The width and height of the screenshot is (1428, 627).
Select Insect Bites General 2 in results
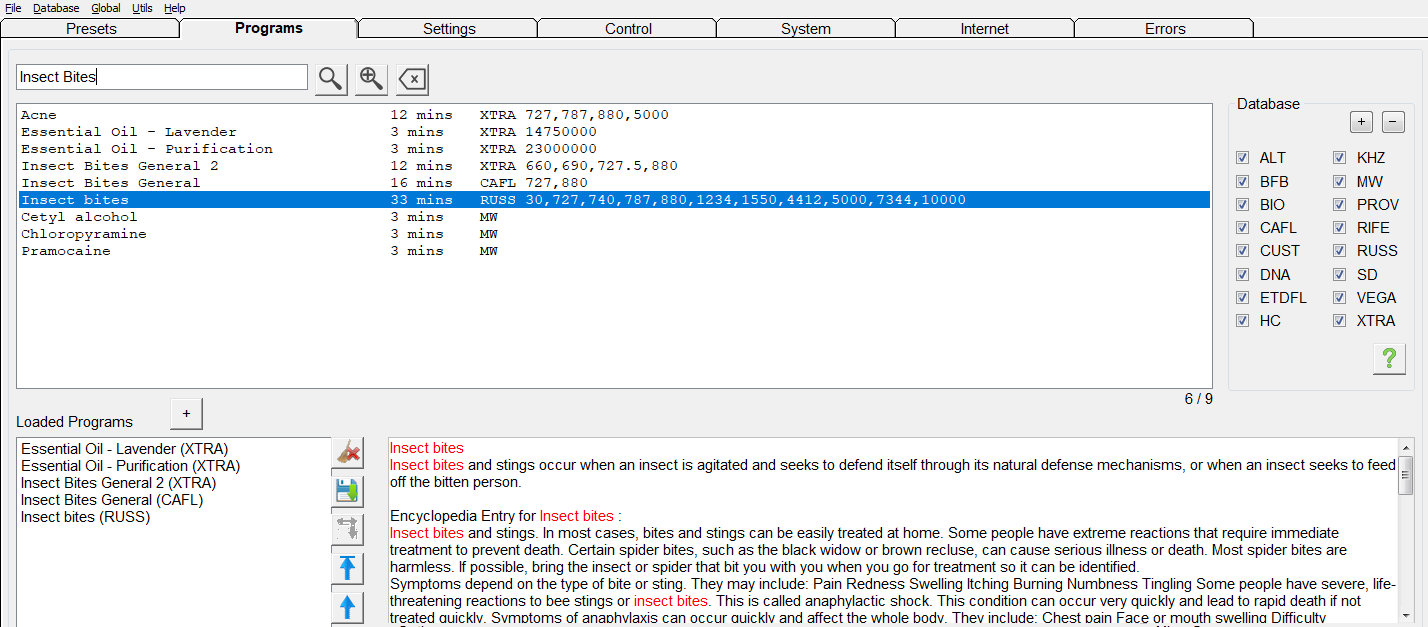tap(120, 166)
